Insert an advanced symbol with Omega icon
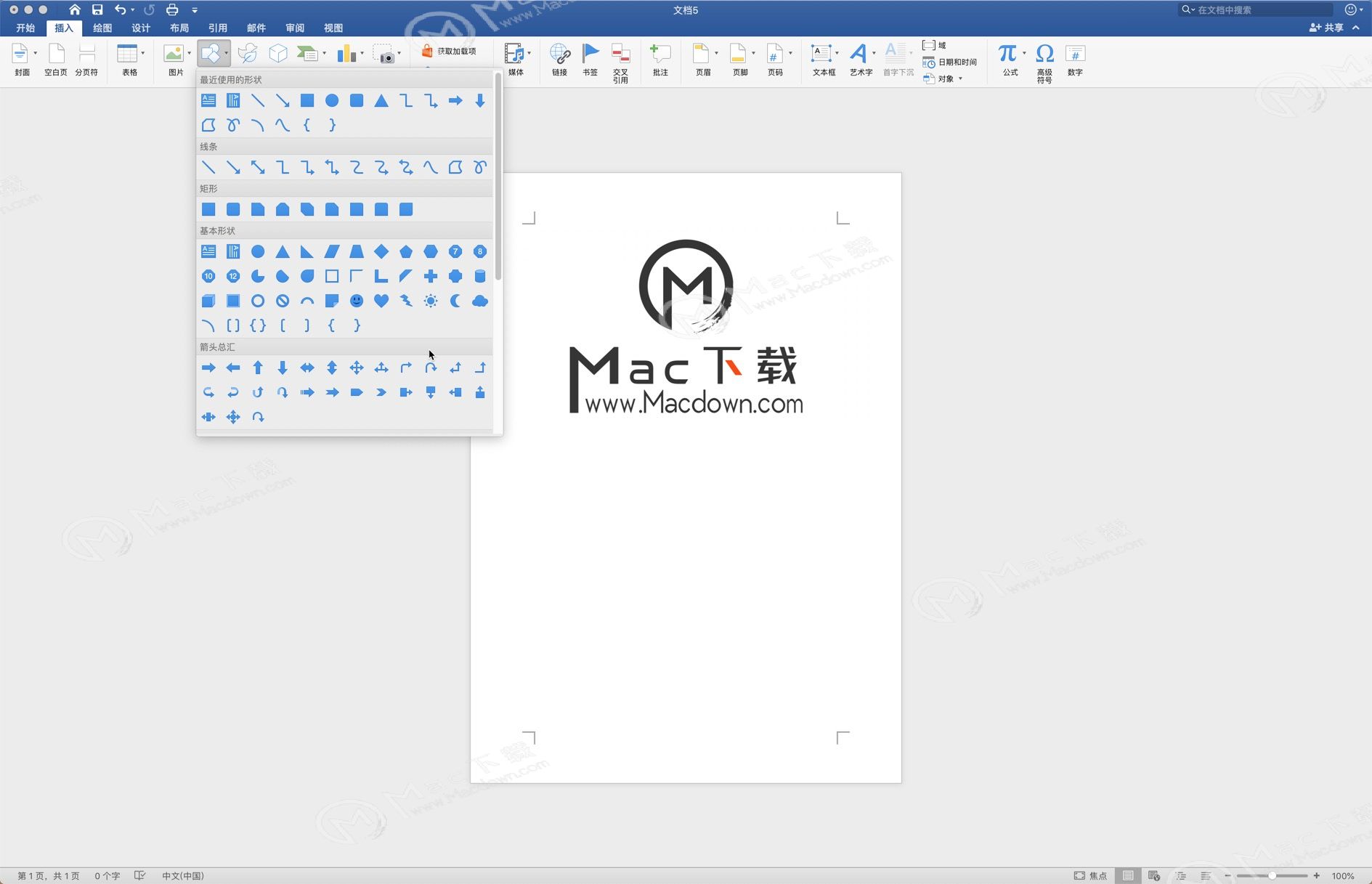This screenshot has height=884, width=1372. 1044,63
